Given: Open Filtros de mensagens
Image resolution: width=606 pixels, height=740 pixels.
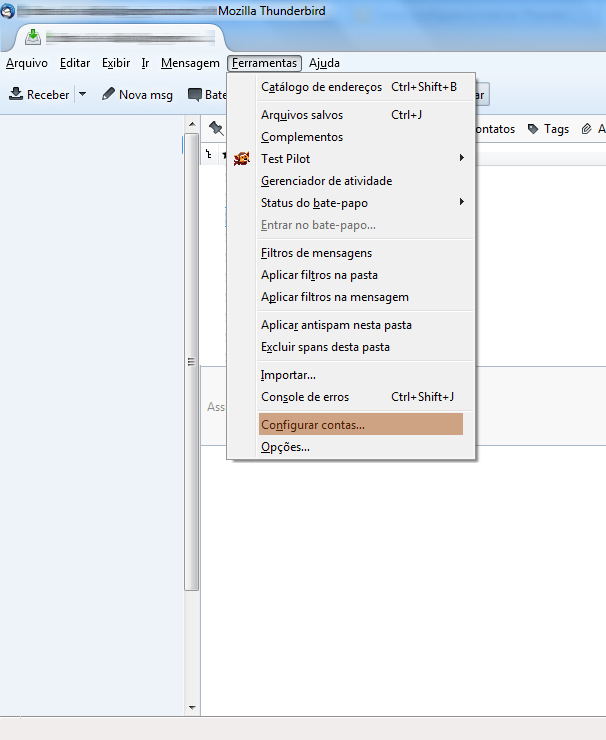Looking at the screenshot, I should tap(316, 253).
